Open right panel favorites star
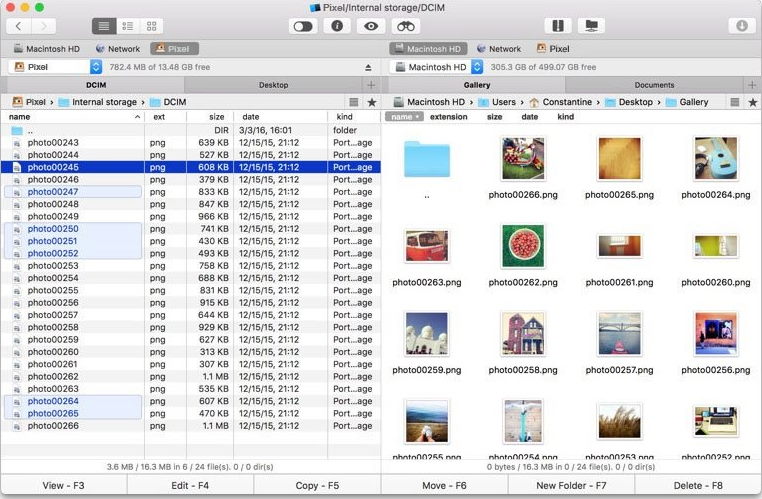762x499 pixels. point(753,102)
